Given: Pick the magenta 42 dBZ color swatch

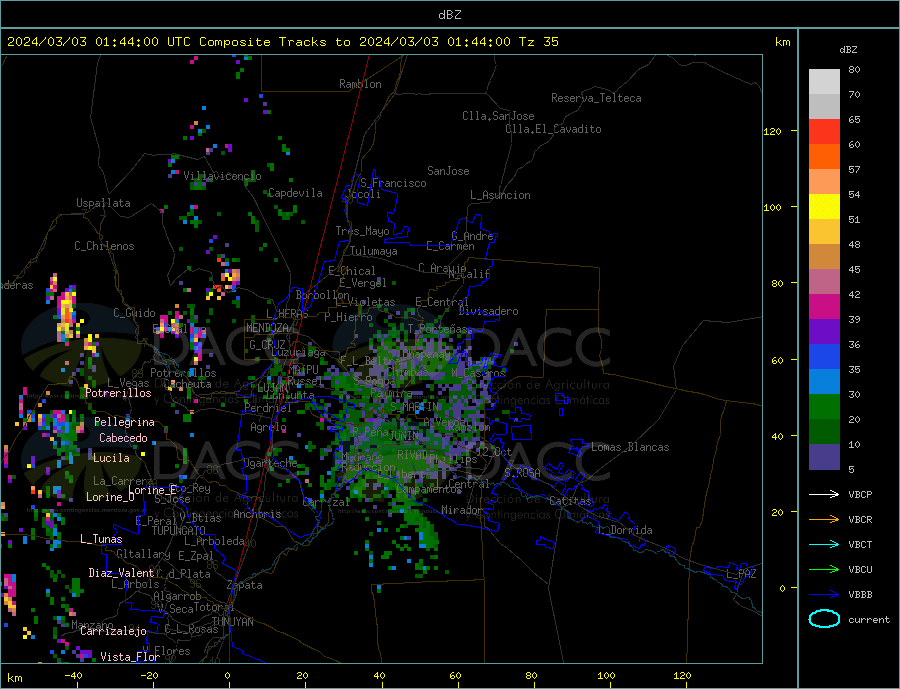Looking at the screenshot, I should pos(824,307).
